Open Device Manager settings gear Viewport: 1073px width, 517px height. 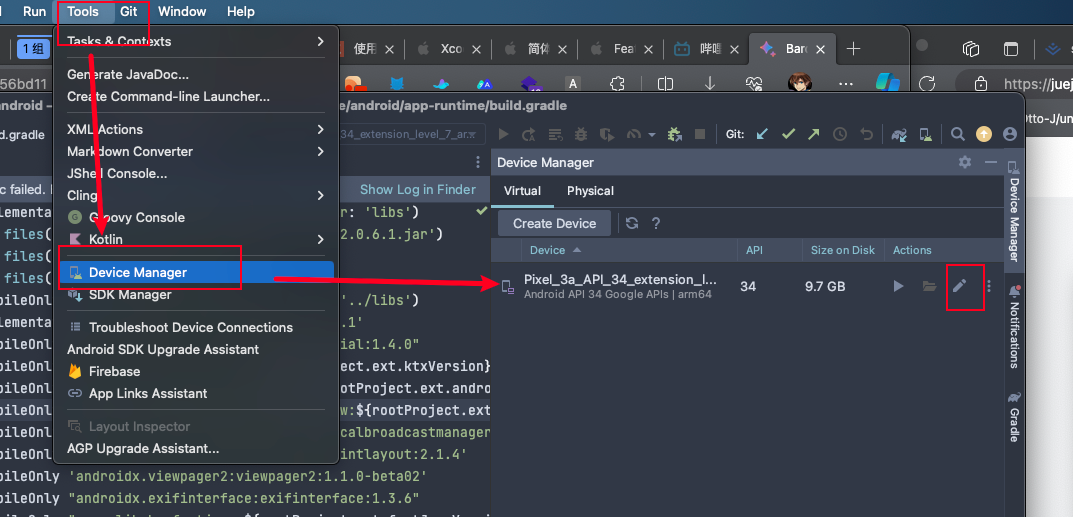click(964, 162)
